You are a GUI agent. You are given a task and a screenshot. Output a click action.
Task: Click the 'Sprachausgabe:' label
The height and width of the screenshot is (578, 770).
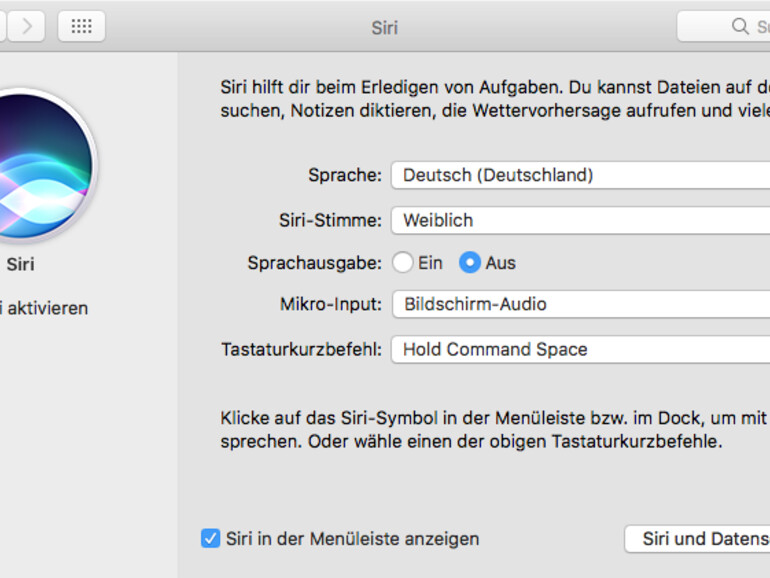314,263
